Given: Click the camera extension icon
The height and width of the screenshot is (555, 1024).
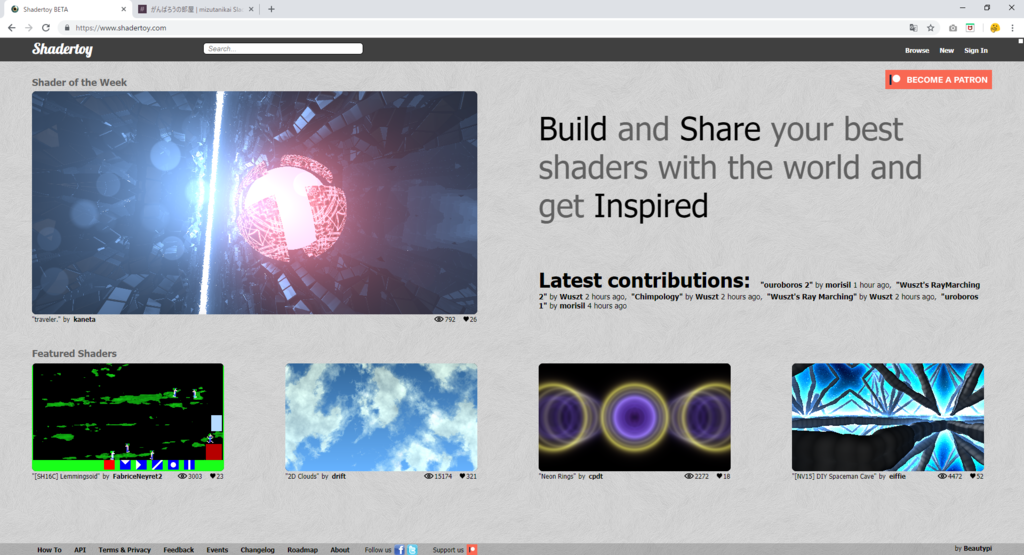Looking at the screenshot, I should click(953, 28).
